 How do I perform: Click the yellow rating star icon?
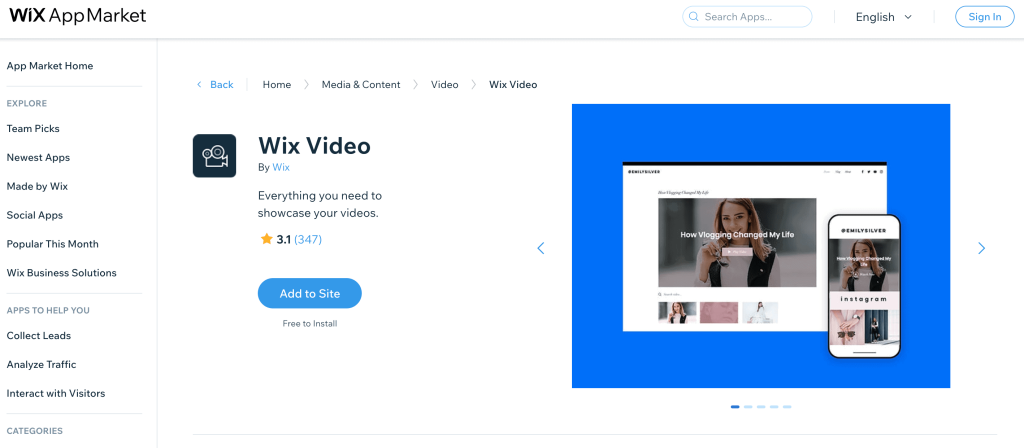(266, 239)
